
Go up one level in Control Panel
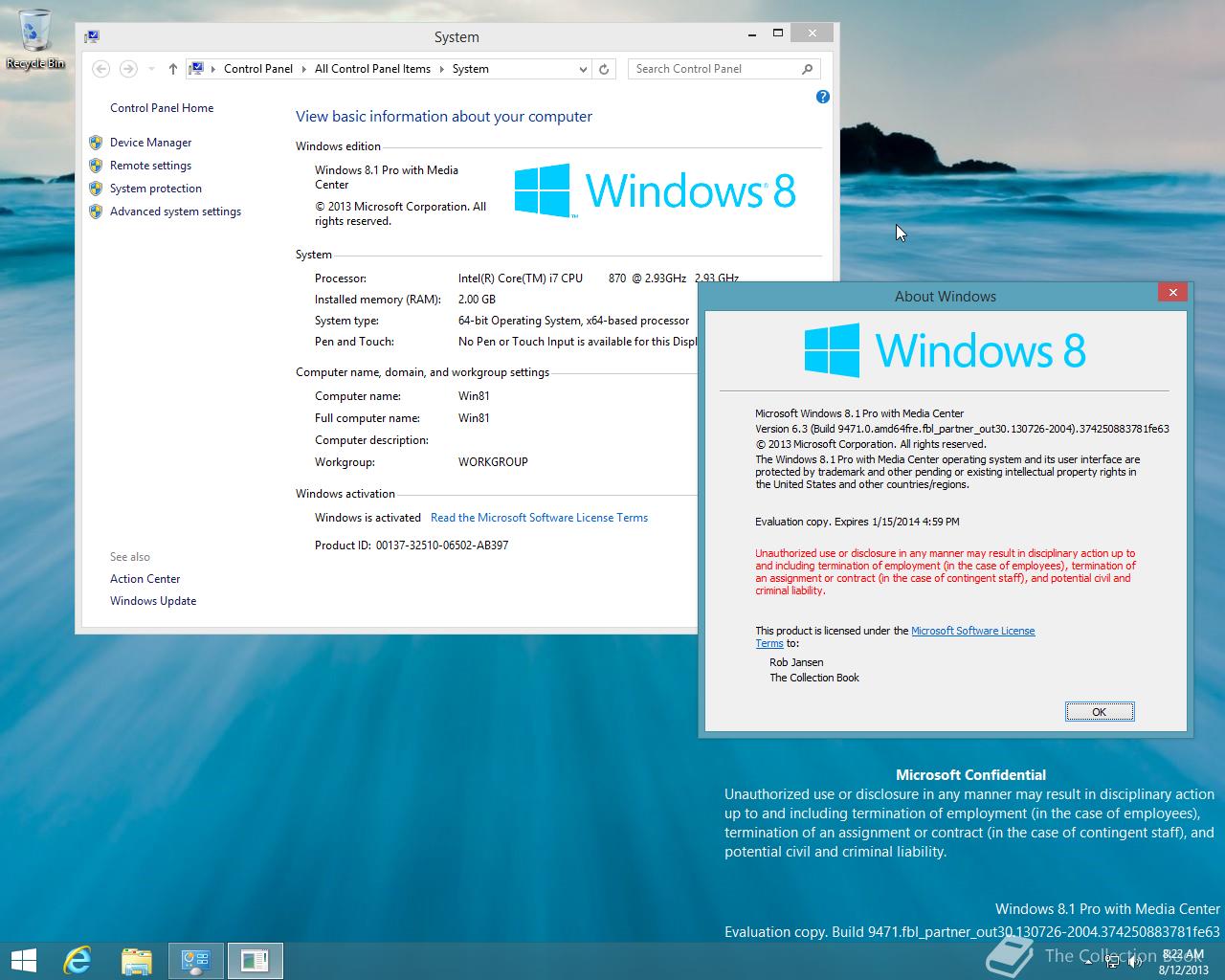pos(172,69)
